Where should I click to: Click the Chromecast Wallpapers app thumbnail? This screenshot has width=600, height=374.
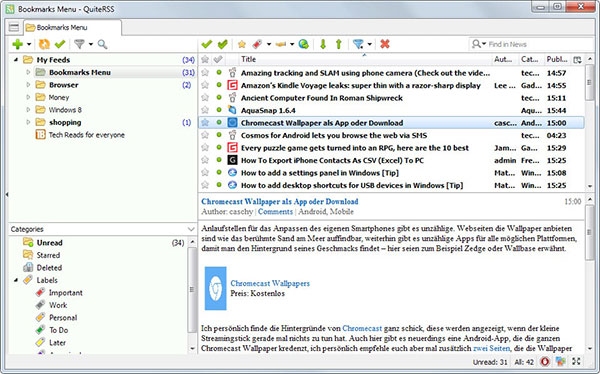click(x=216, y=288)
